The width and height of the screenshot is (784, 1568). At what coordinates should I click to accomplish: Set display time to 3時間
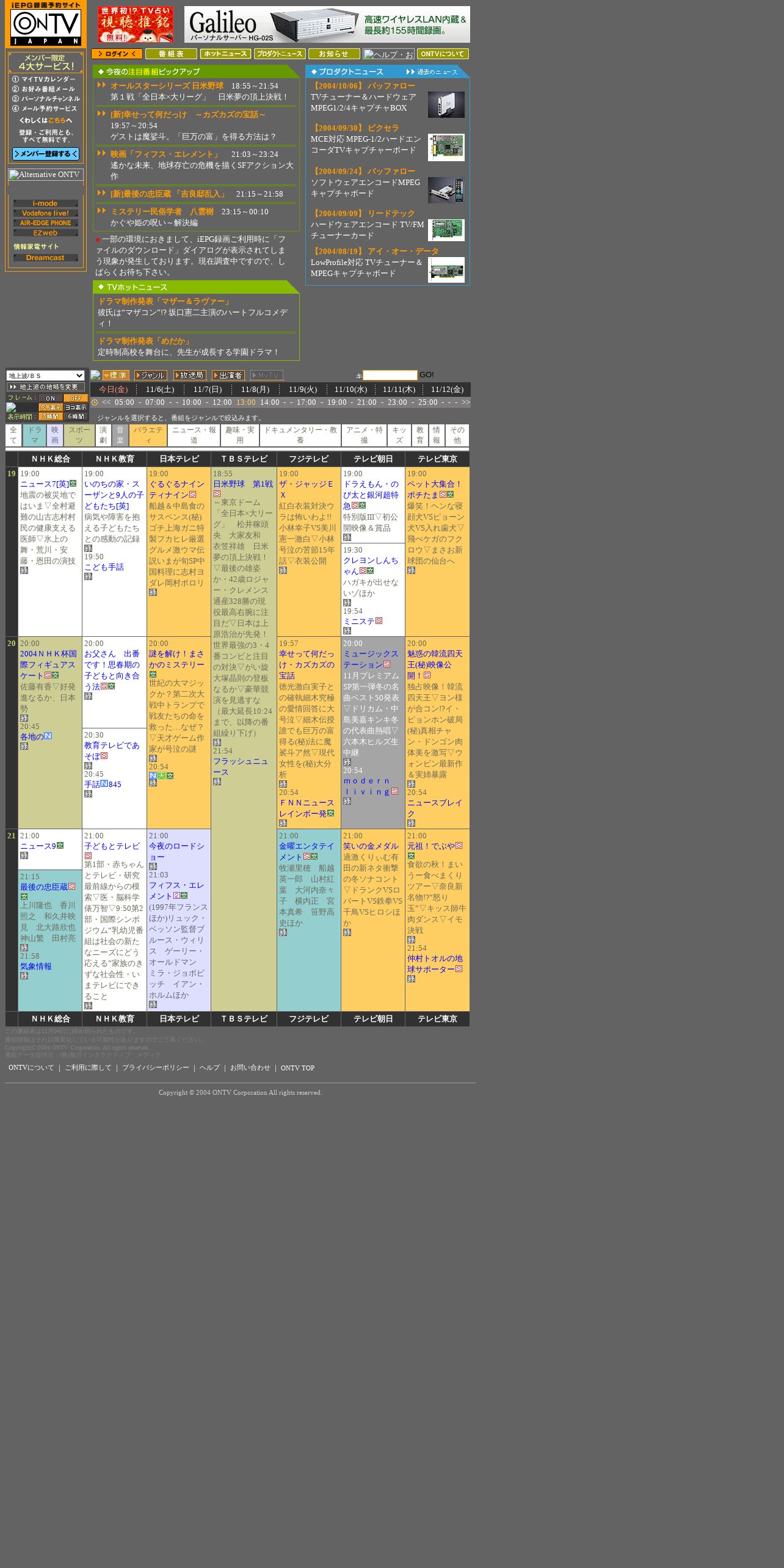51,416
